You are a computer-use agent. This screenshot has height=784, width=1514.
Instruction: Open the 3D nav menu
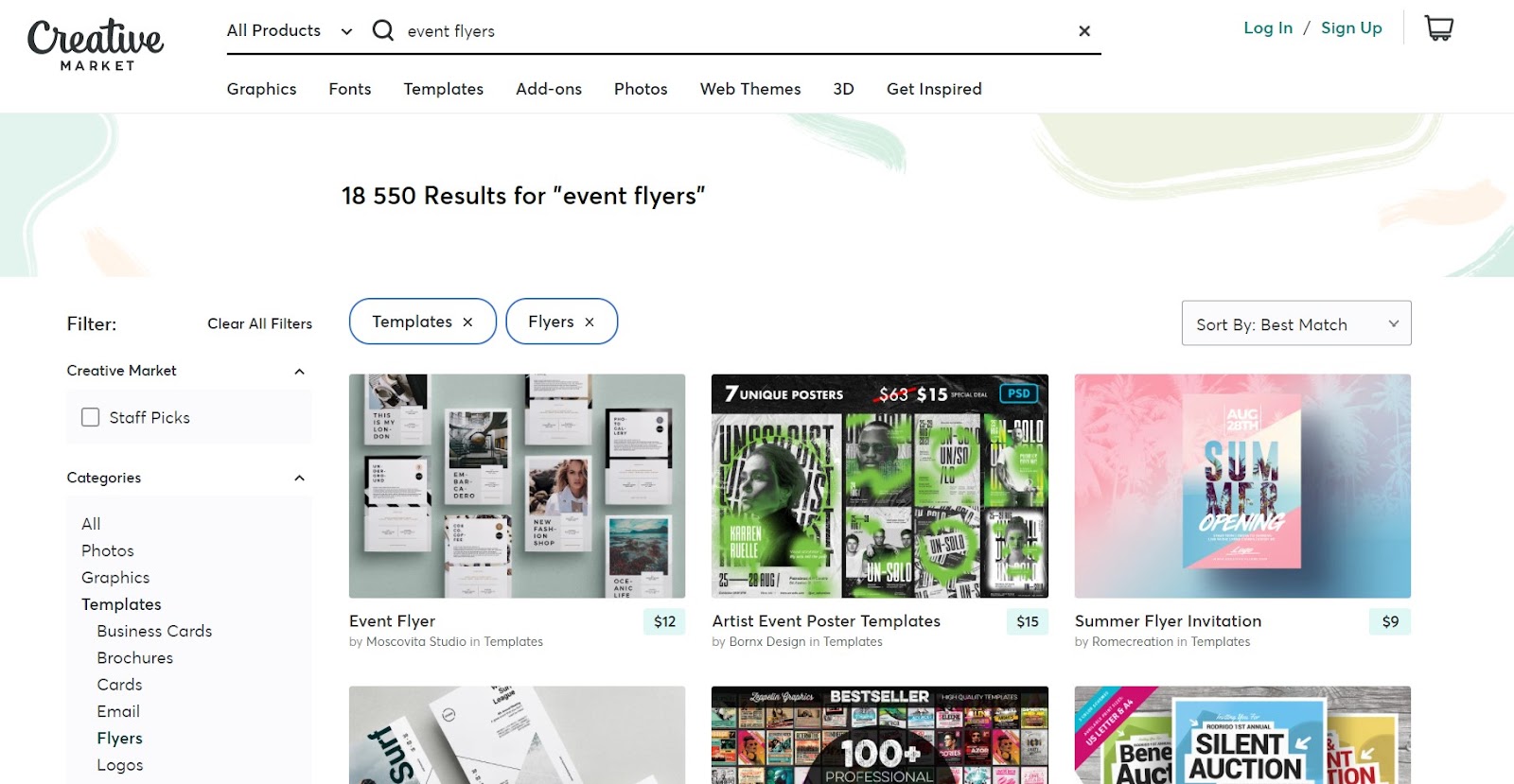pyautogui.click(x=843, y=89)
